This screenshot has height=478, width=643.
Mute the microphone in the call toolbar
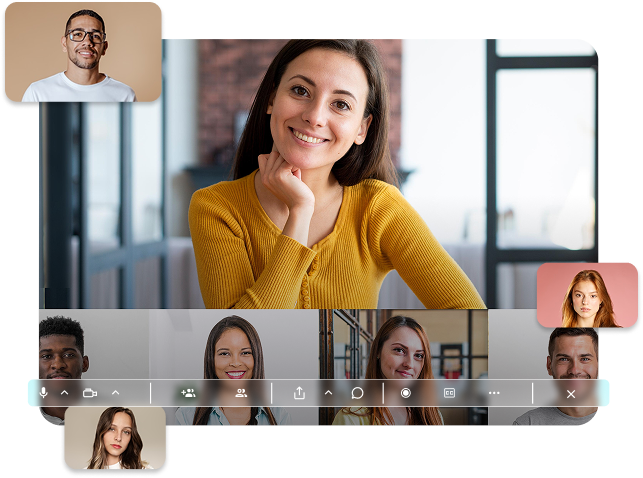coord(43,393)
